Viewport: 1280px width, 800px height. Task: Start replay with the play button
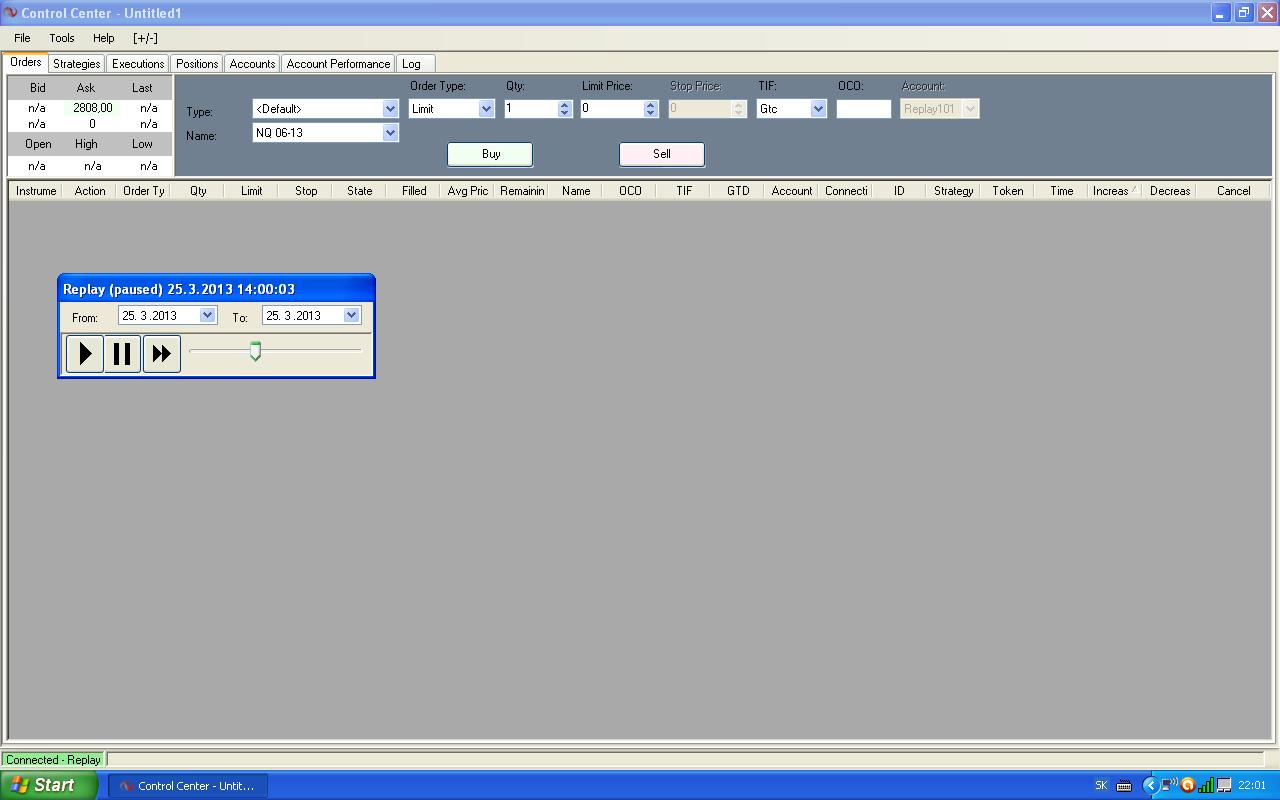coord(85,354)
